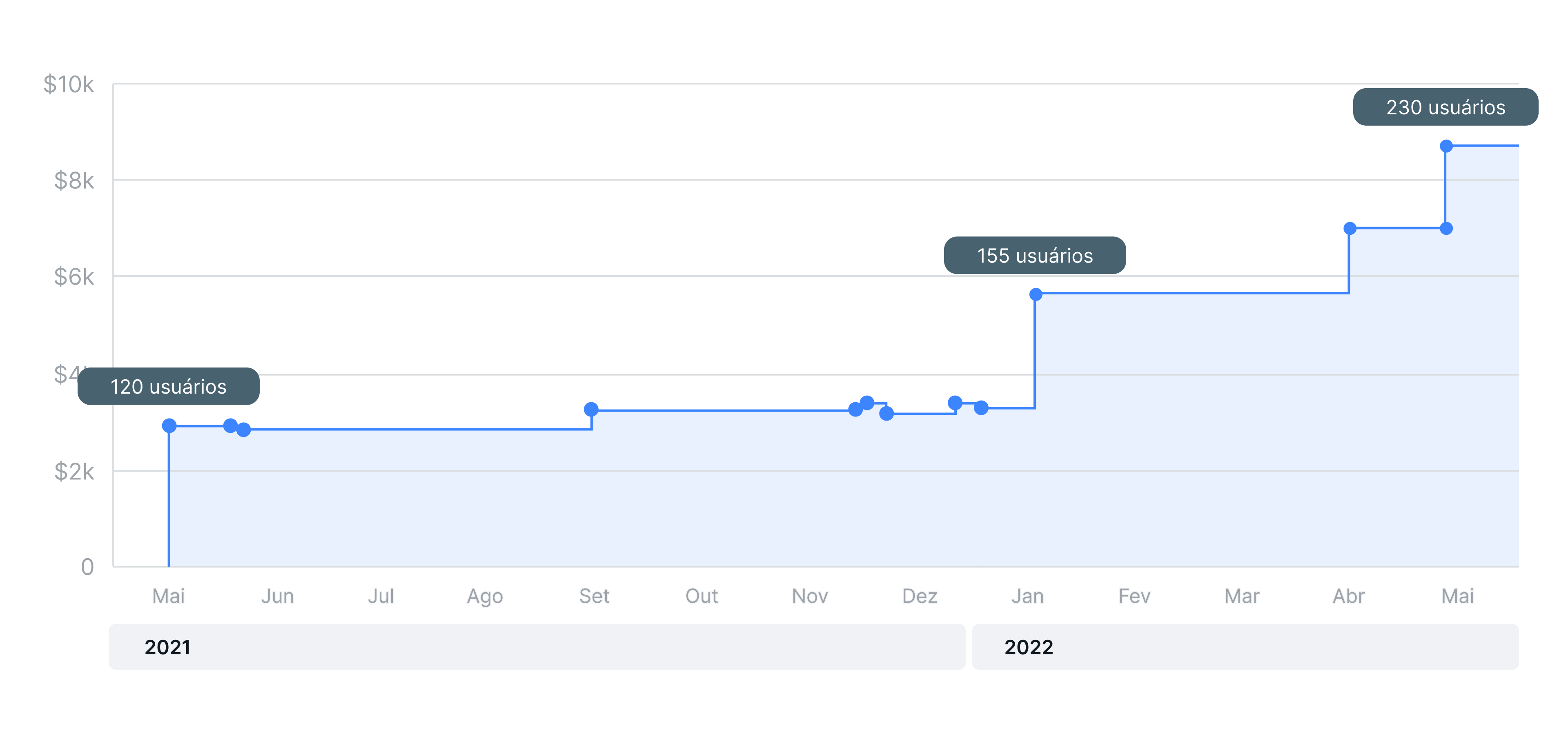Screen dimensions: 1568x735
Task: Click the 230 usuários tooltip
Action: pos(1445,107)
